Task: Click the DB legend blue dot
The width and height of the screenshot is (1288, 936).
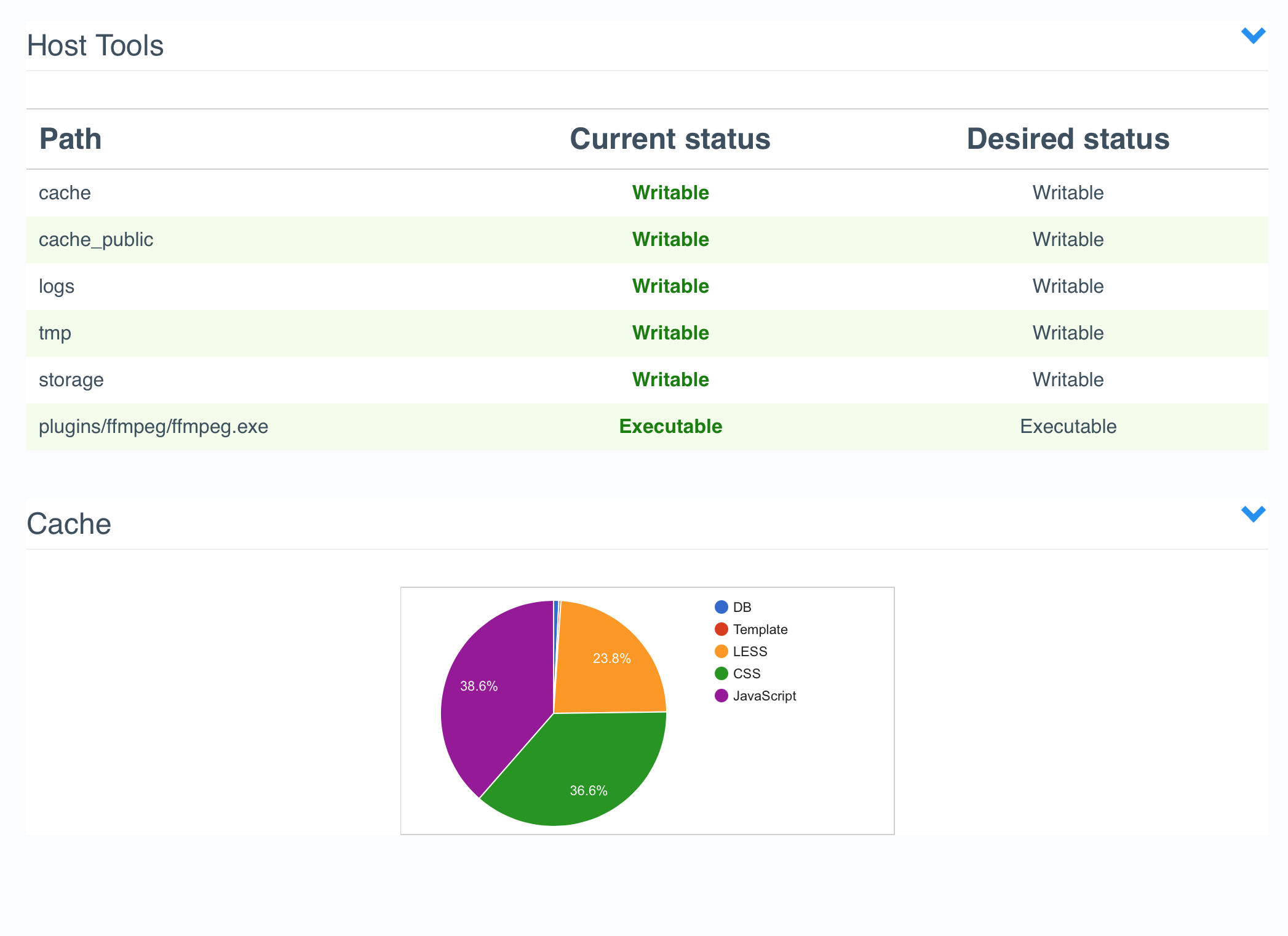Action: coord(721,607)
